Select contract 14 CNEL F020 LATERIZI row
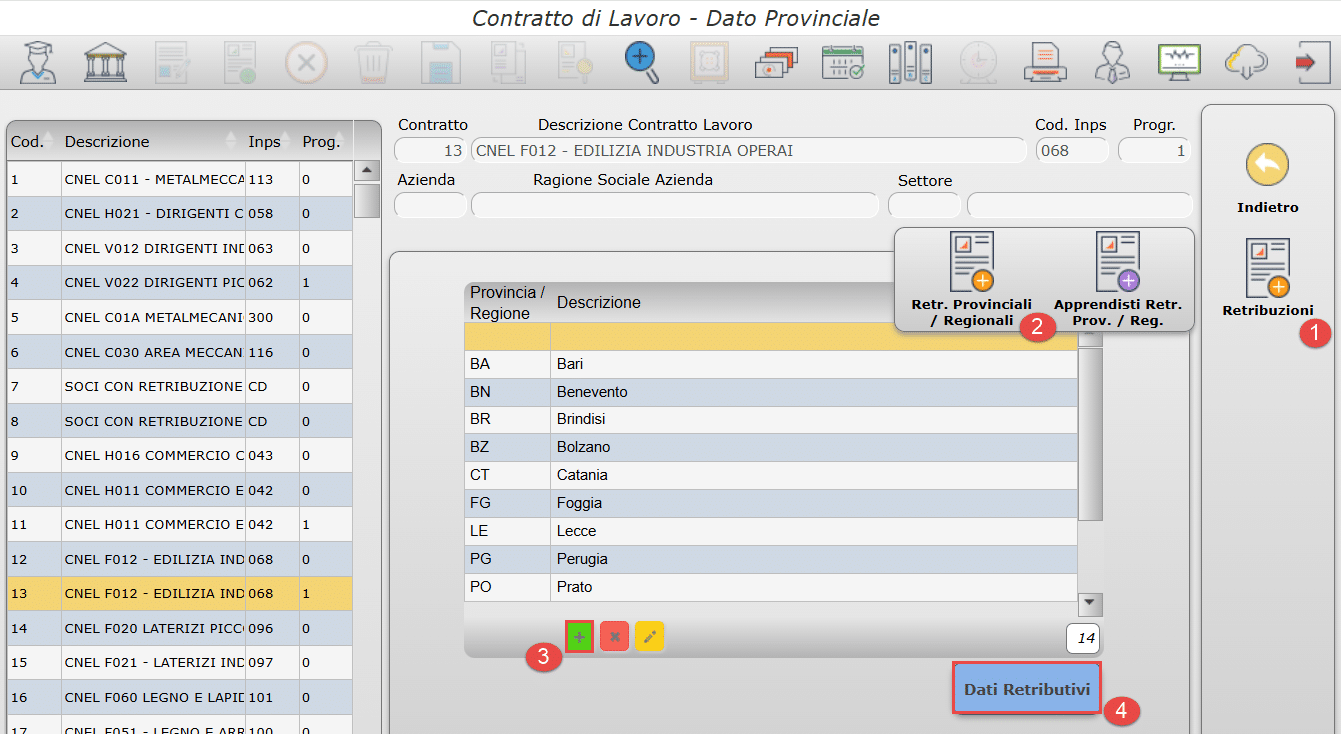The image size is (1341, 734). pyautogui.click(x=180, y=628)
